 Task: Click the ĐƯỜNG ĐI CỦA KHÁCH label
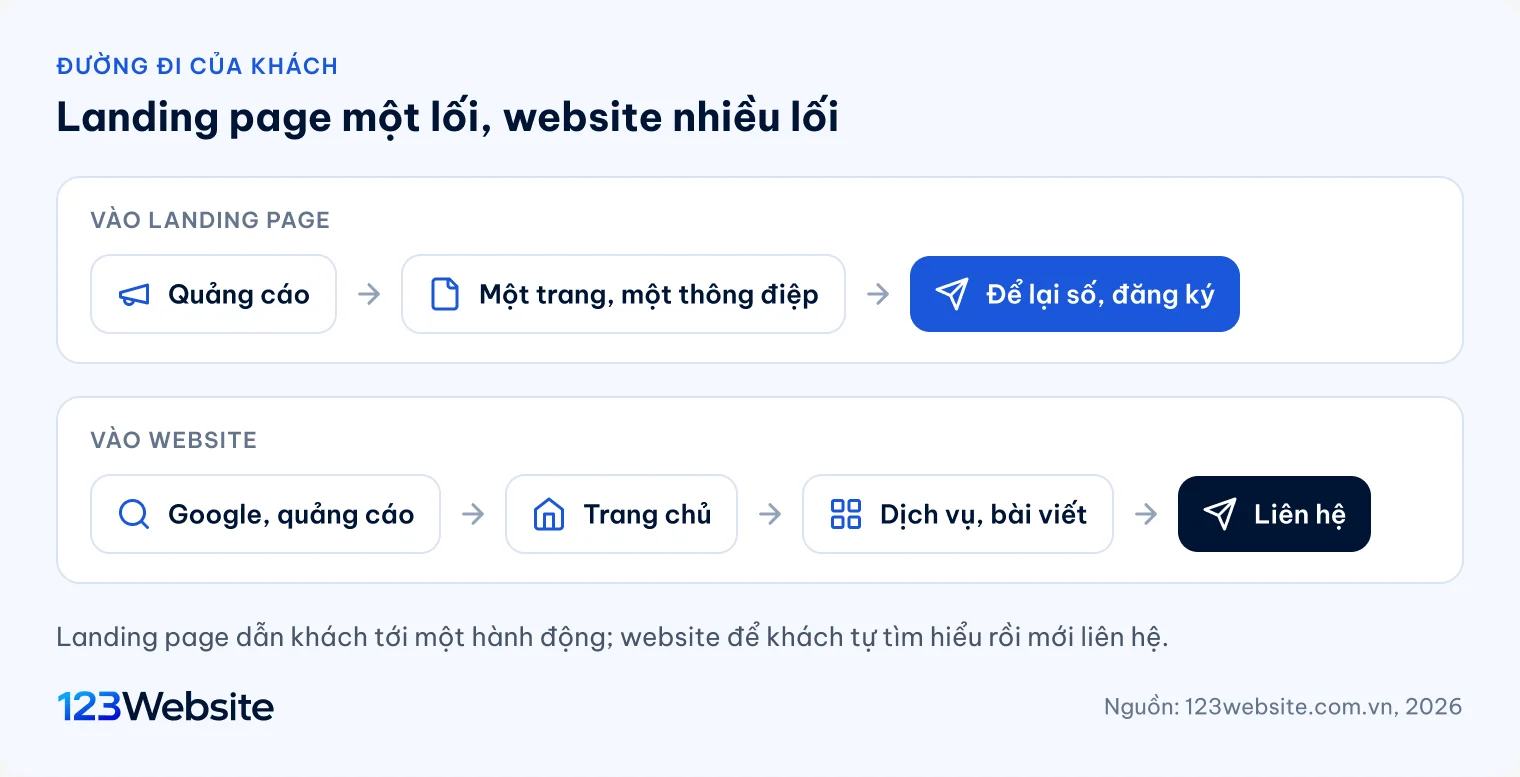pyautogui.click(x=197, y=67)
